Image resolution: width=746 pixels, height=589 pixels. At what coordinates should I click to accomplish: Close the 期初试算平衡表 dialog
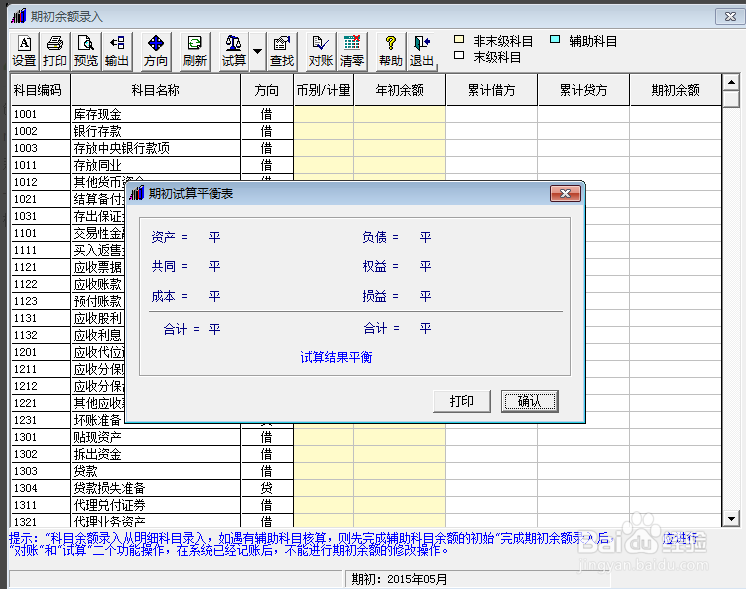pyautogui.click(x=565, y=194)
